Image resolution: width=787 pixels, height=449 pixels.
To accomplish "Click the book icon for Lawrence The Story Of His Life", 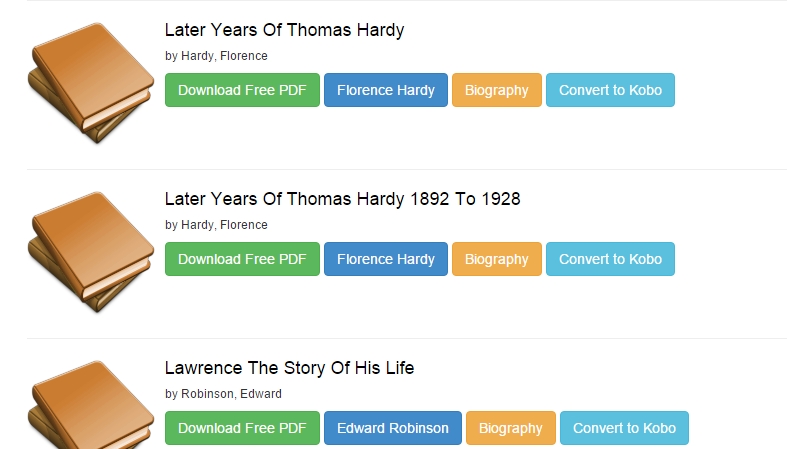I will point(89,405).
